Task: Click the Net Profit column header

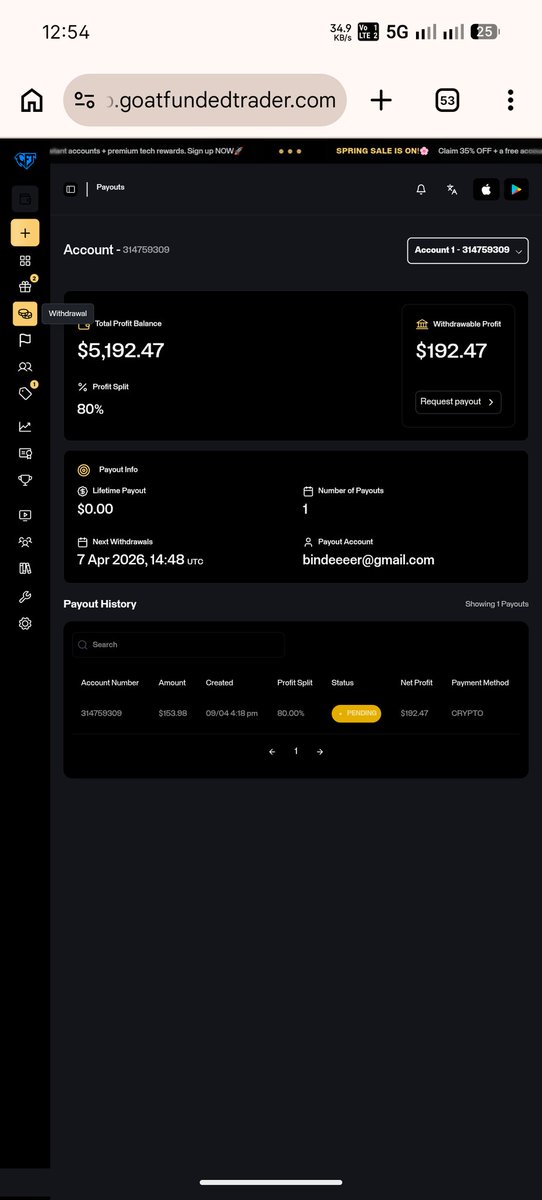Action: pyautogui.click(x=416, y=683)
